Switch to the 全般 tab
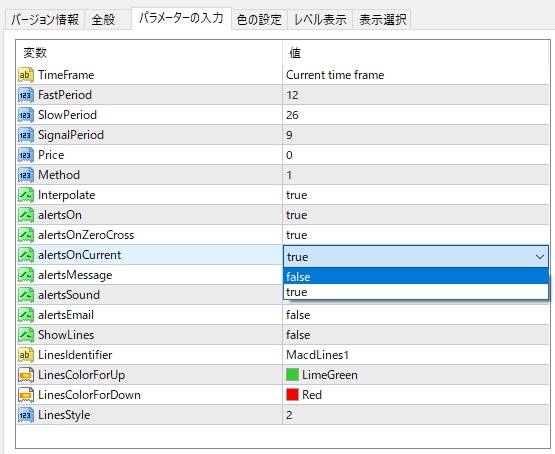This screenshot has height=454, width=555. (108, 19)
